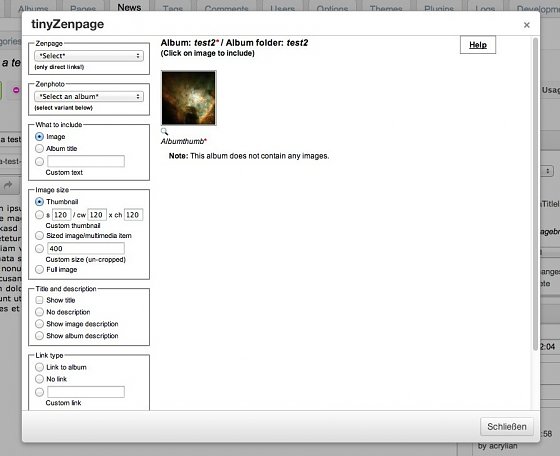Viewport: 560px width, 456px height.
Task: Click the Help link
Action: click(478, 45)
